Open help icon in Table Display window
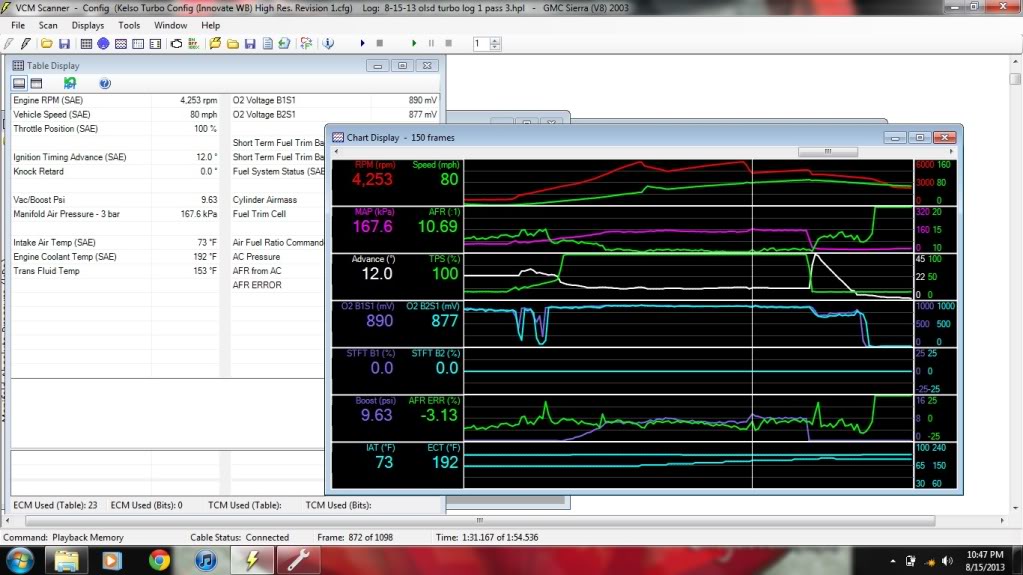The height and width of the screenshot is (575, 1023). 105,84
